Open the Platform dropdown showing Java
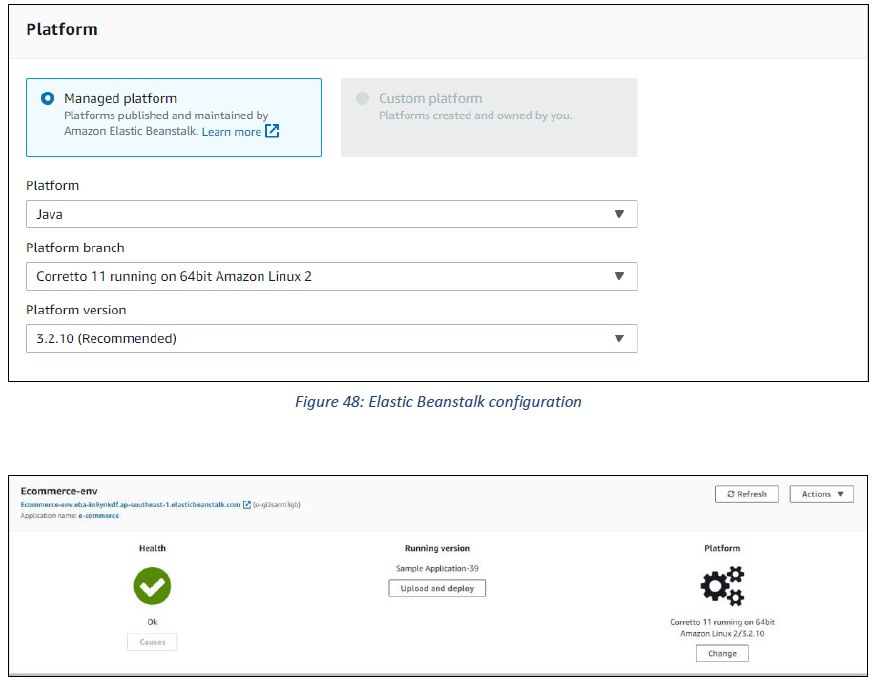The image size is (880, 686). click(x=332, y=214)
